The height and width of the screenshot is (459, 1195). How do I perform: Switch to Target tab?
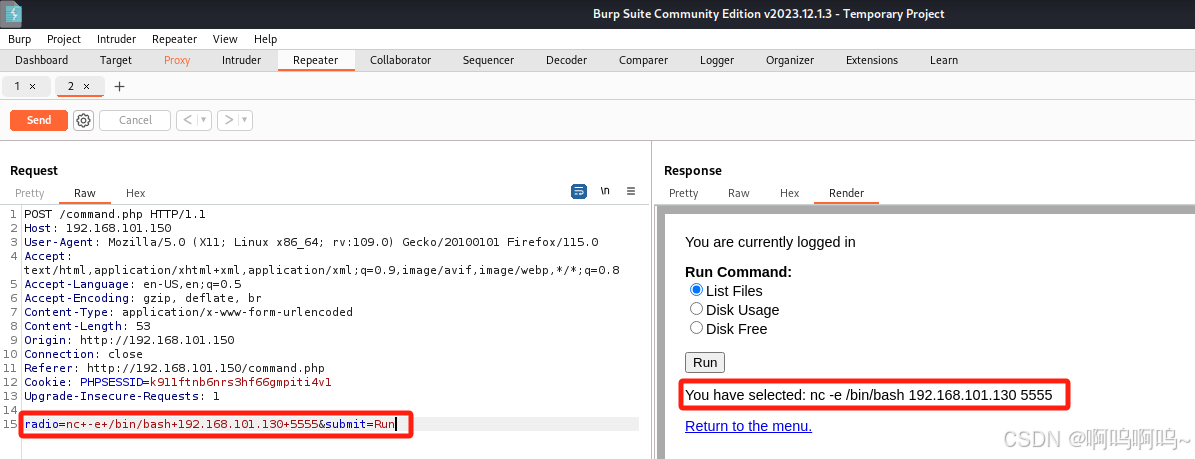tap(116, 60)
